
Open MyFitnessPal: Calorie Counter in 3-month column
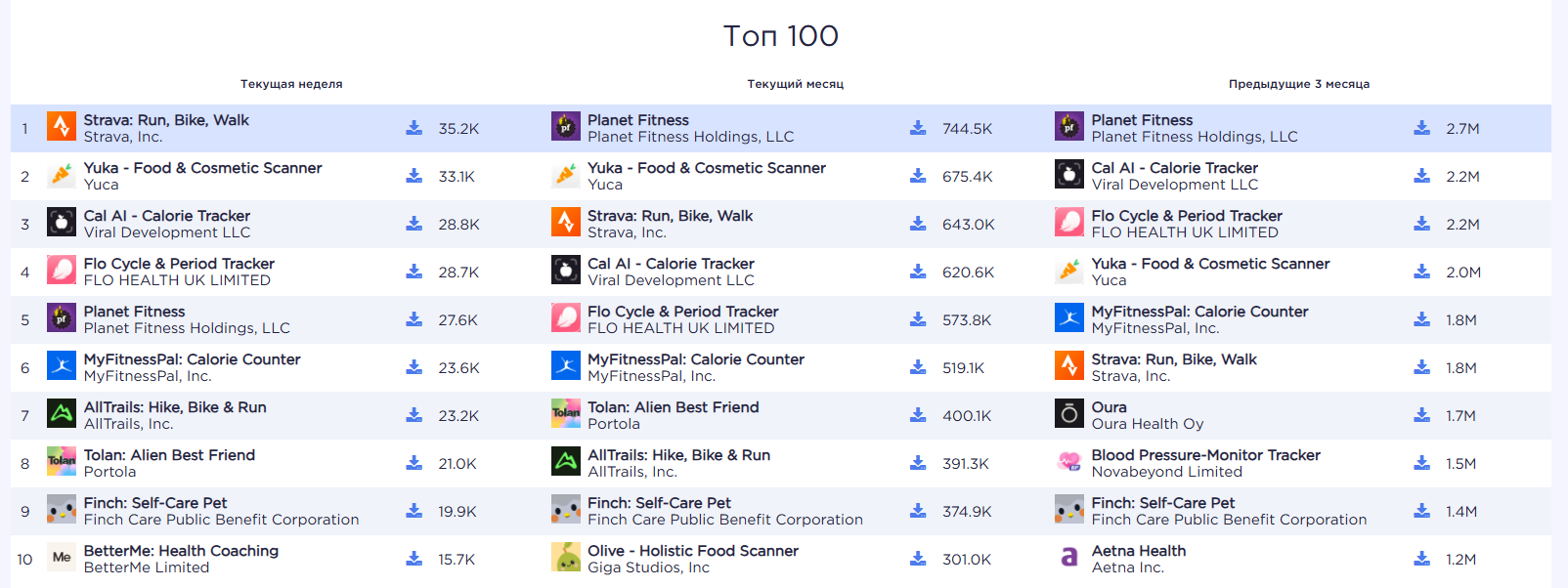[x=1199, y=312]
